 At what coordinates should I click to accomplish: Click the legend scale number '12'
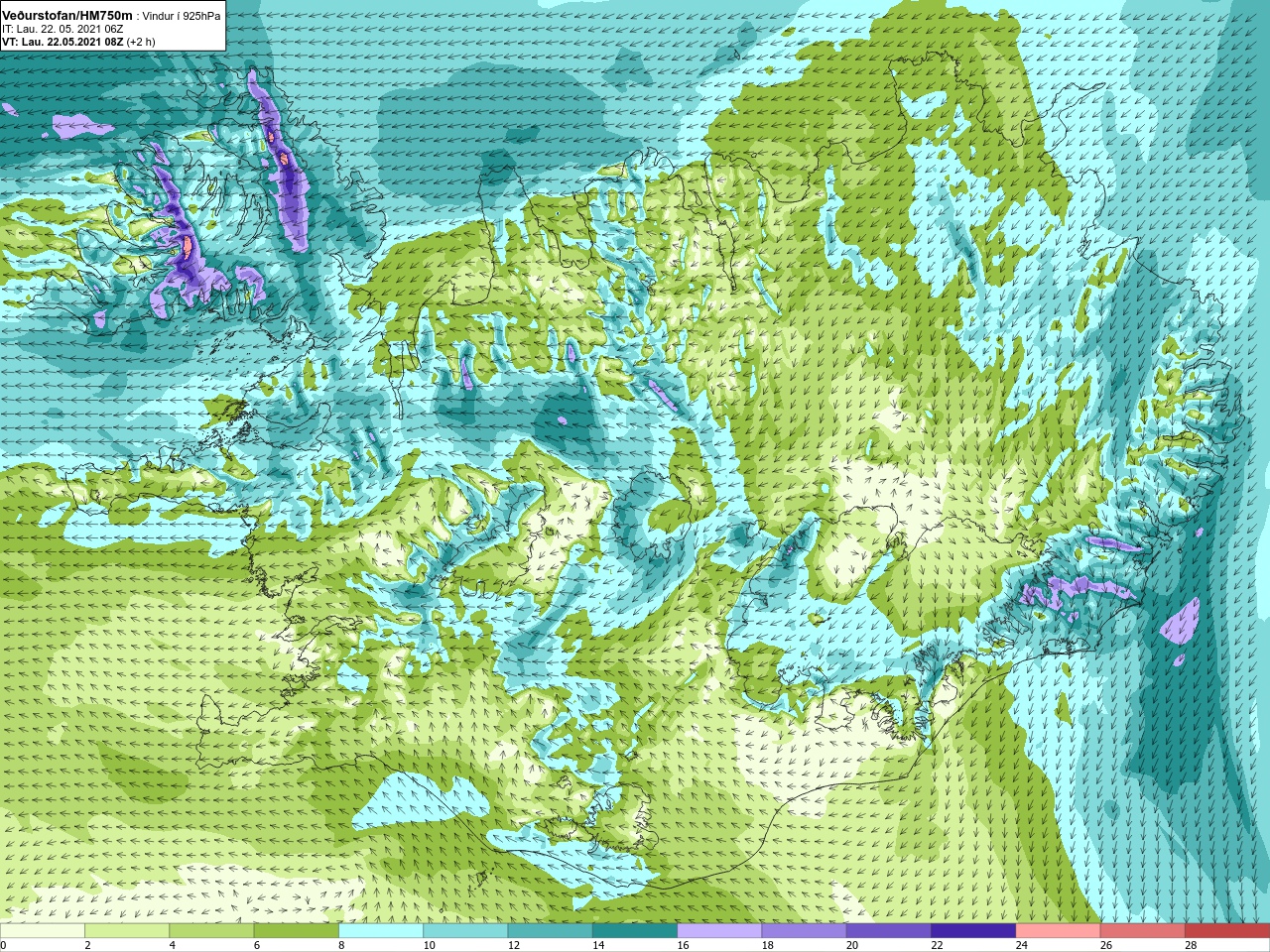[514, 945]
